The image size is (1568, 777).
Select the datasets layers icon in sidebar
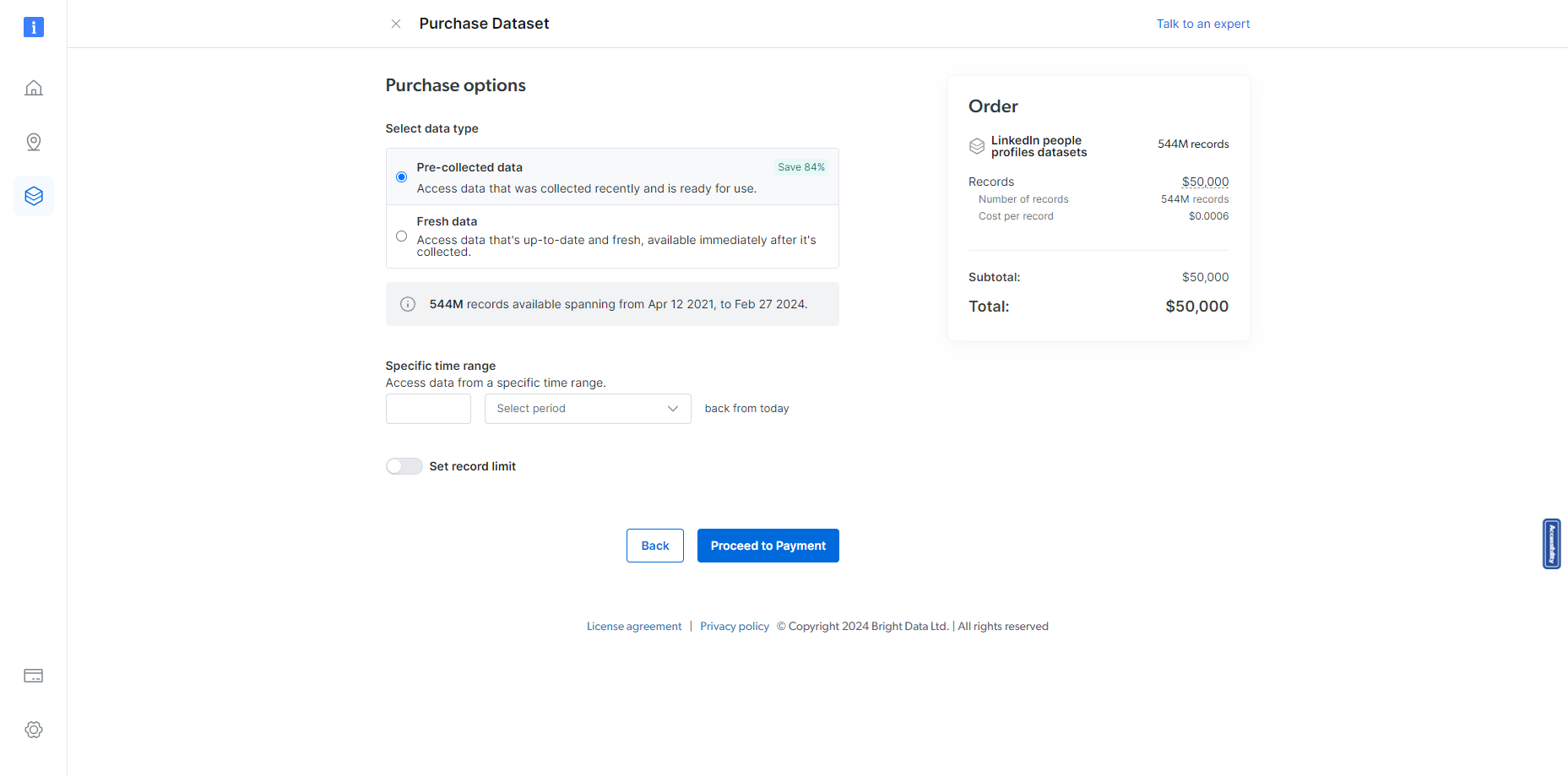[34, 196]
